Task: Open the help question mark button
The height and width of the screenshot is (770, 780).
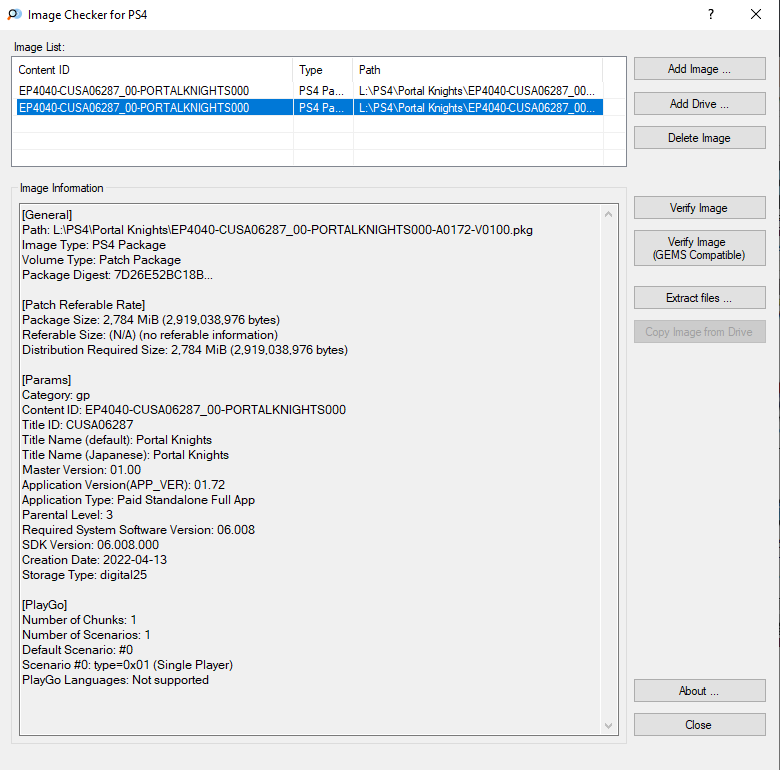Action: [x=711, y=14]
